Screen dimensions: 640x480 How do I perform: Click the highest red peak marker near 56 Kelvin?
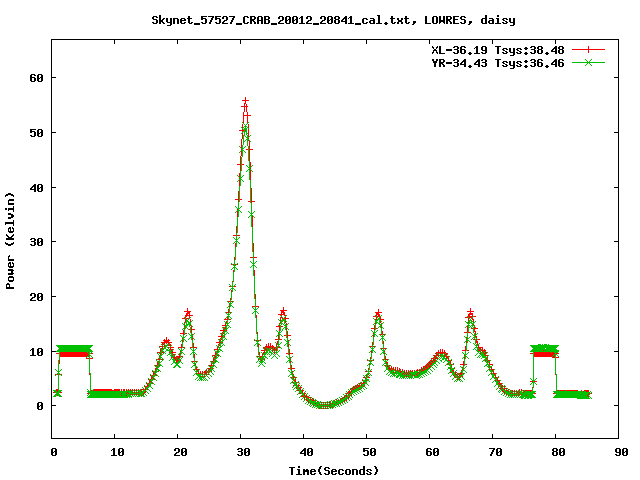coord(245,100)
